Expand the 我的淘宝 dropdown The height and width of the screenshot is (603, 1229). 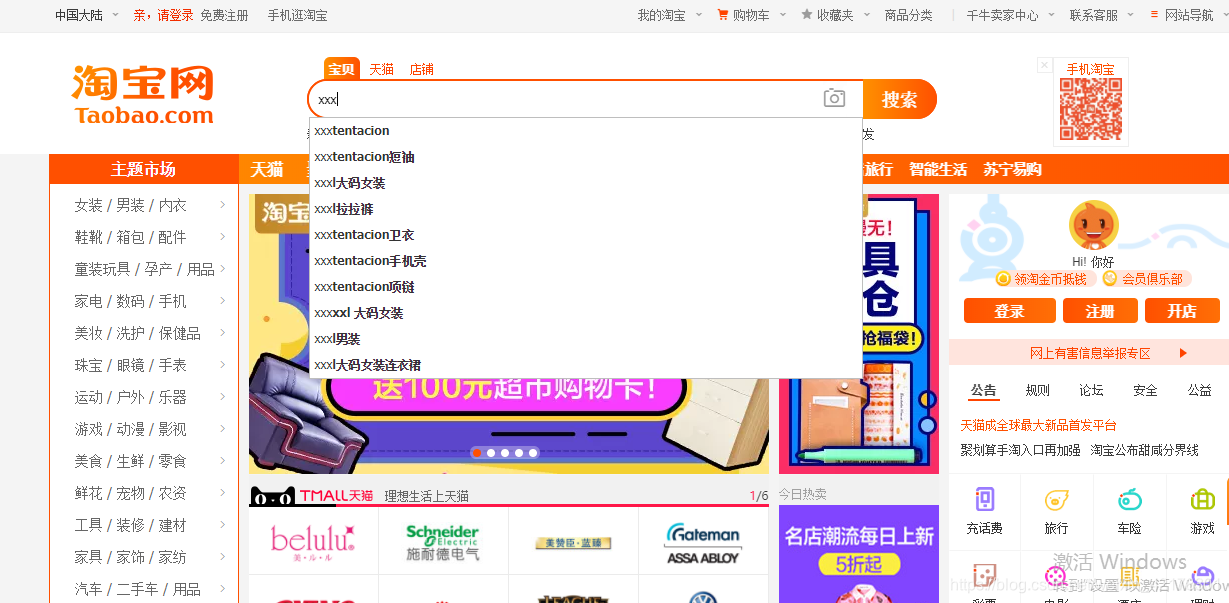click(699, 15)
